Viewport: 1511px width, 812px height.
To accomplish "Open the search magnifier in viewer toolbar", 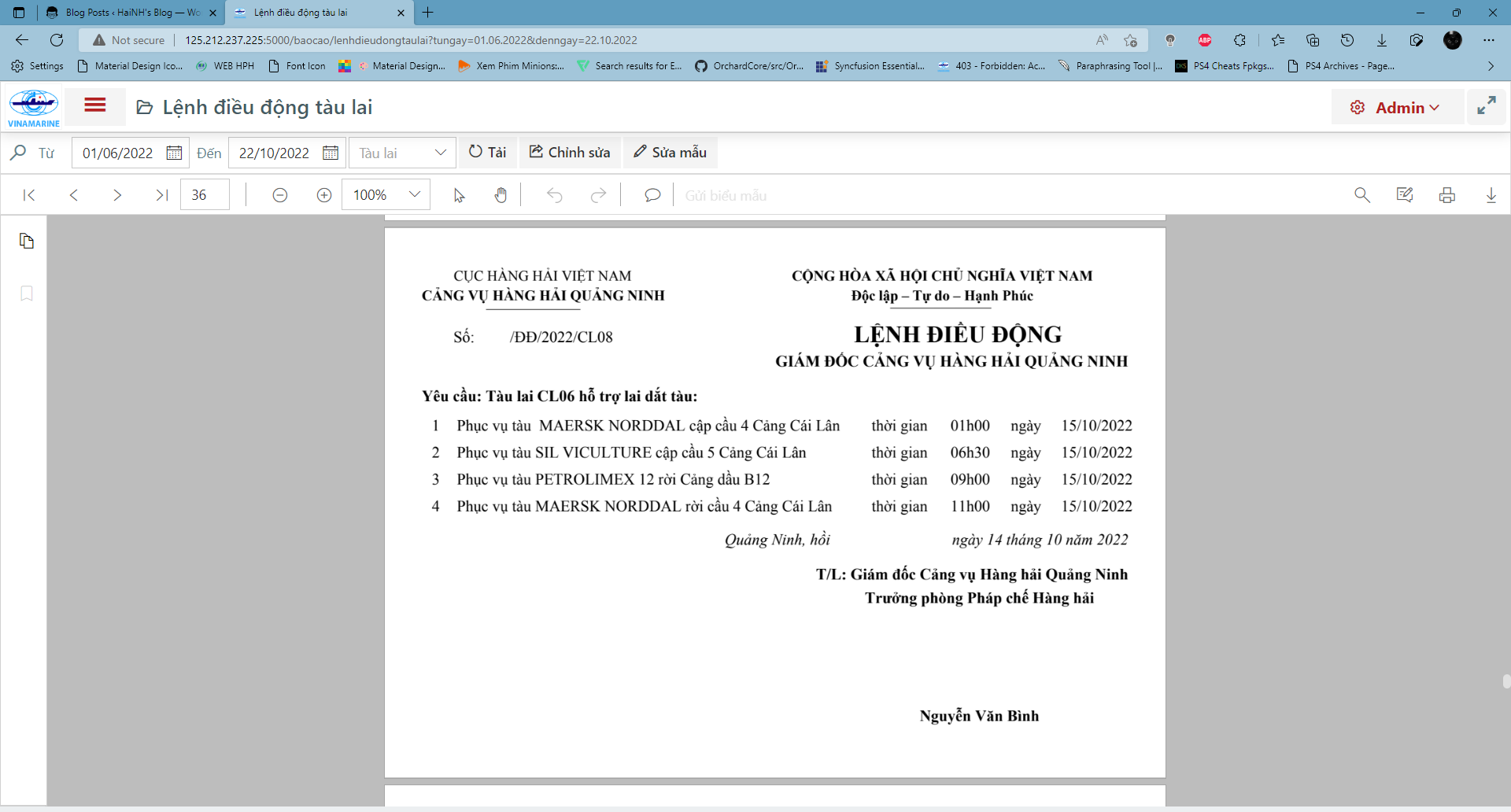I will (1361, 195).
